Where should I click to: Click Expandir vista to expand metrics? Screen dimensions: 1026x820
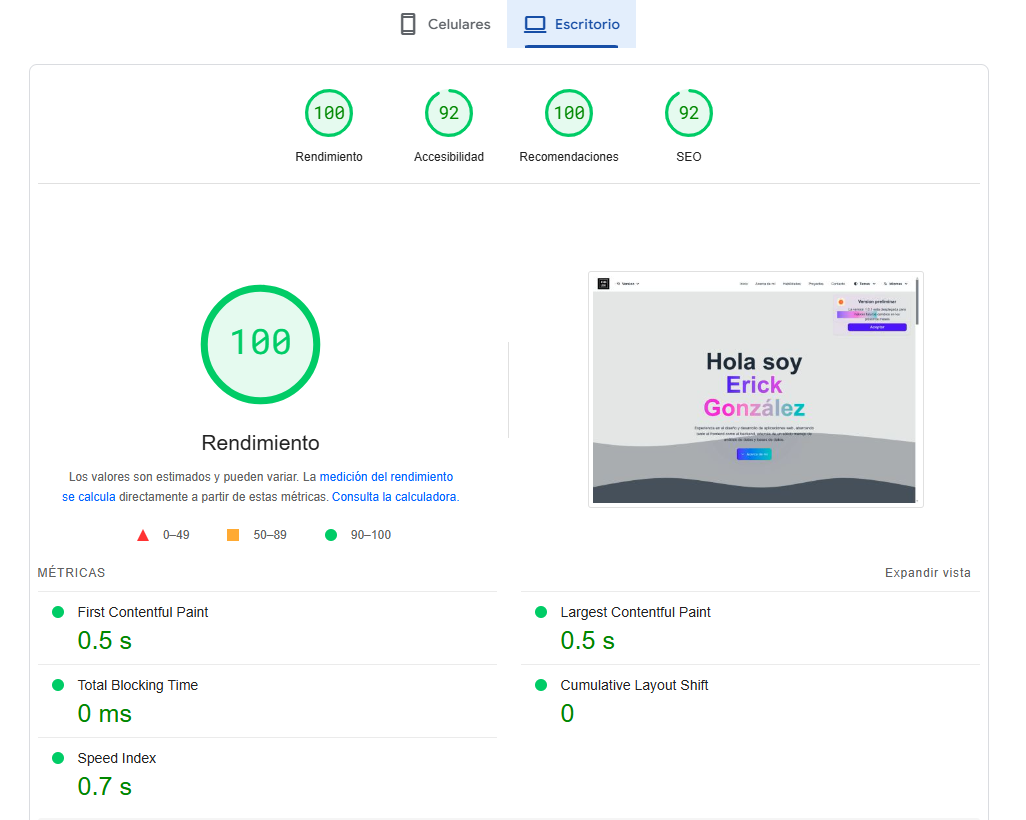(927, 572)
